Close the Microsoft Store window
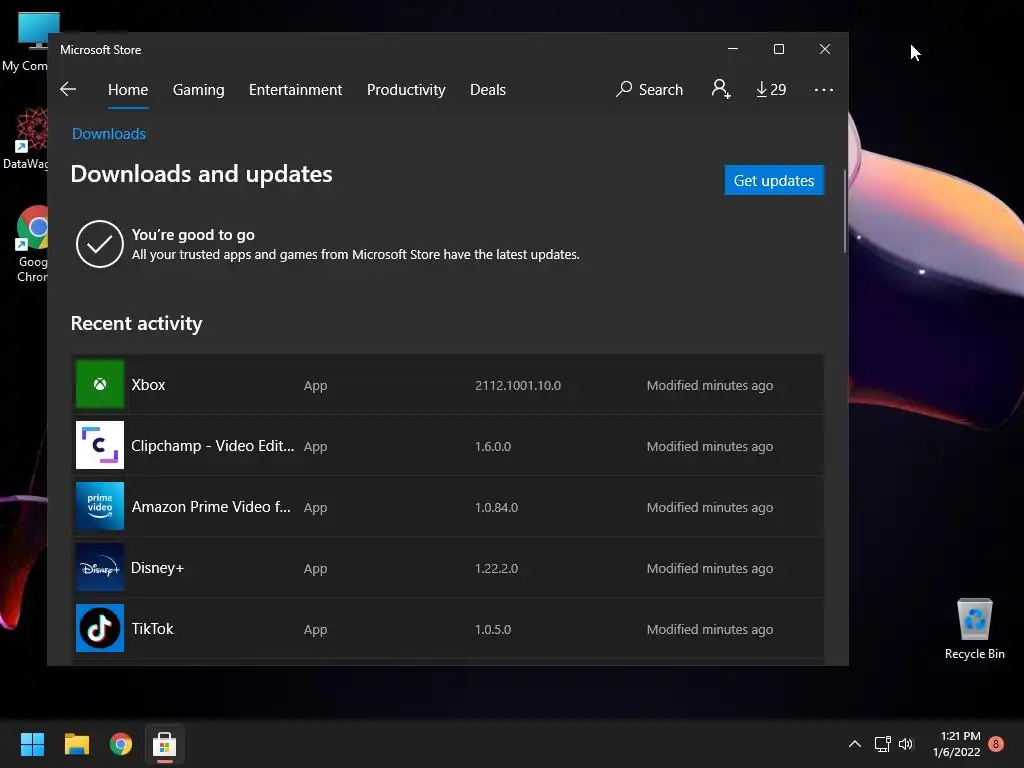 coord(825,49)
